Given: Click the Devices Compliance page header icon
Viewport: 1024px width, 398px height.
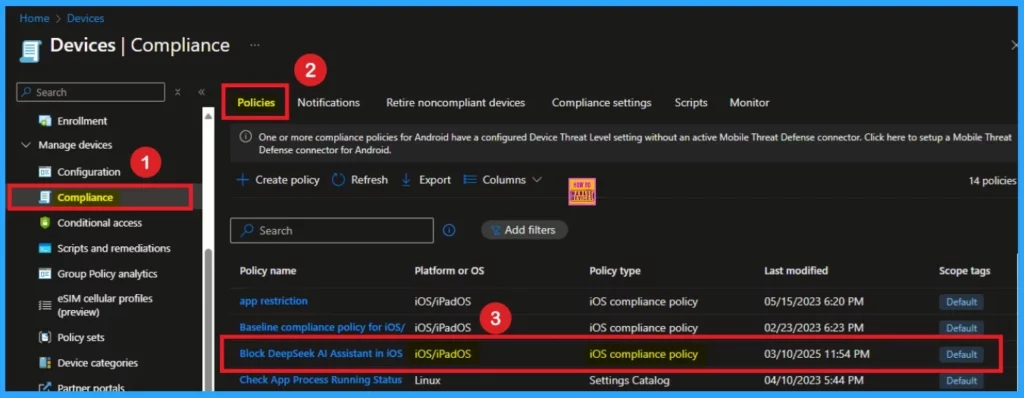Looking at the screenshot, I should (x=31, y=50).
